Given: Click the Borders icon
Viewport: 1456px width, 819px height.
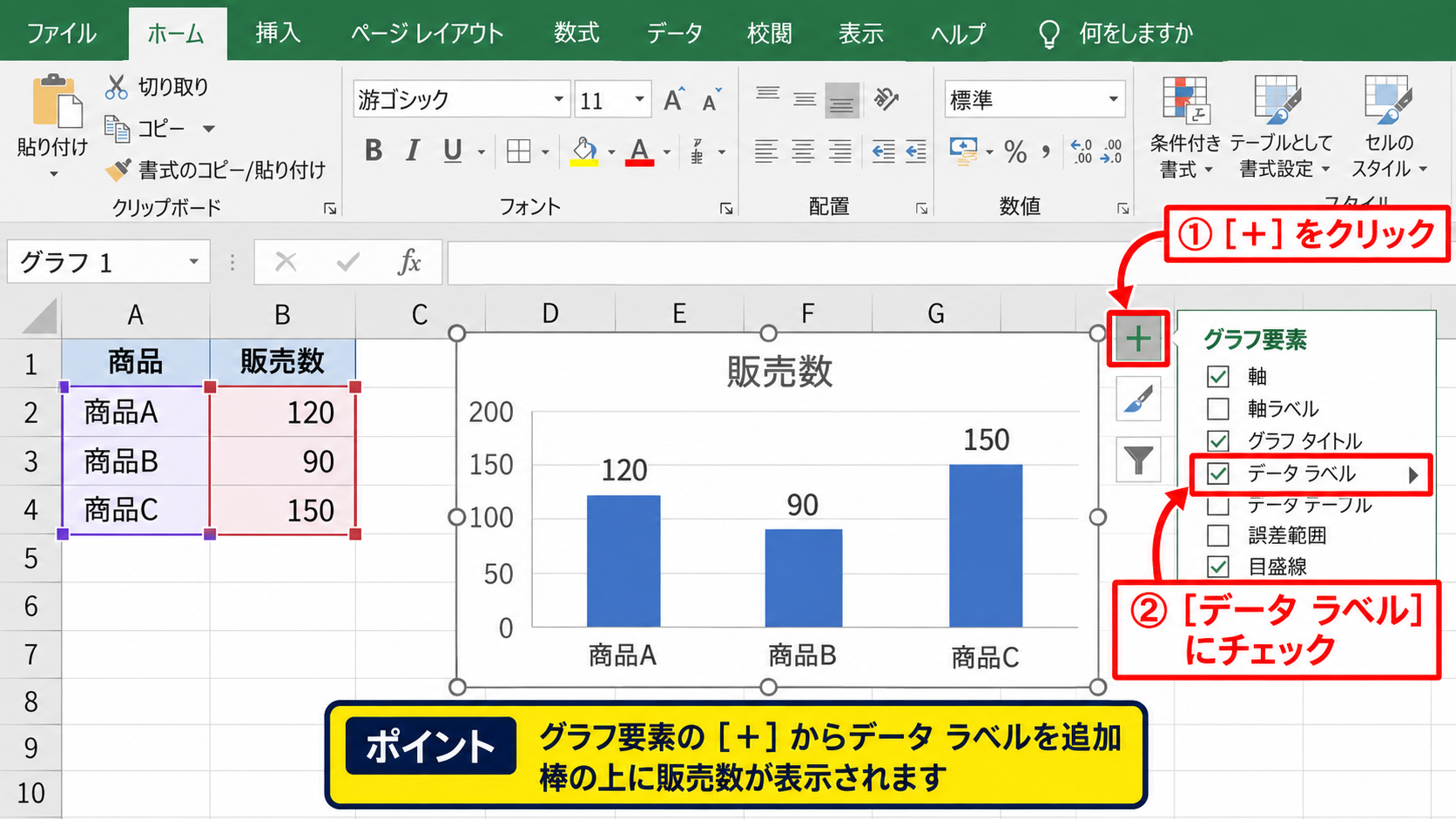Looking at the screenshot, I should pos(518,151).
